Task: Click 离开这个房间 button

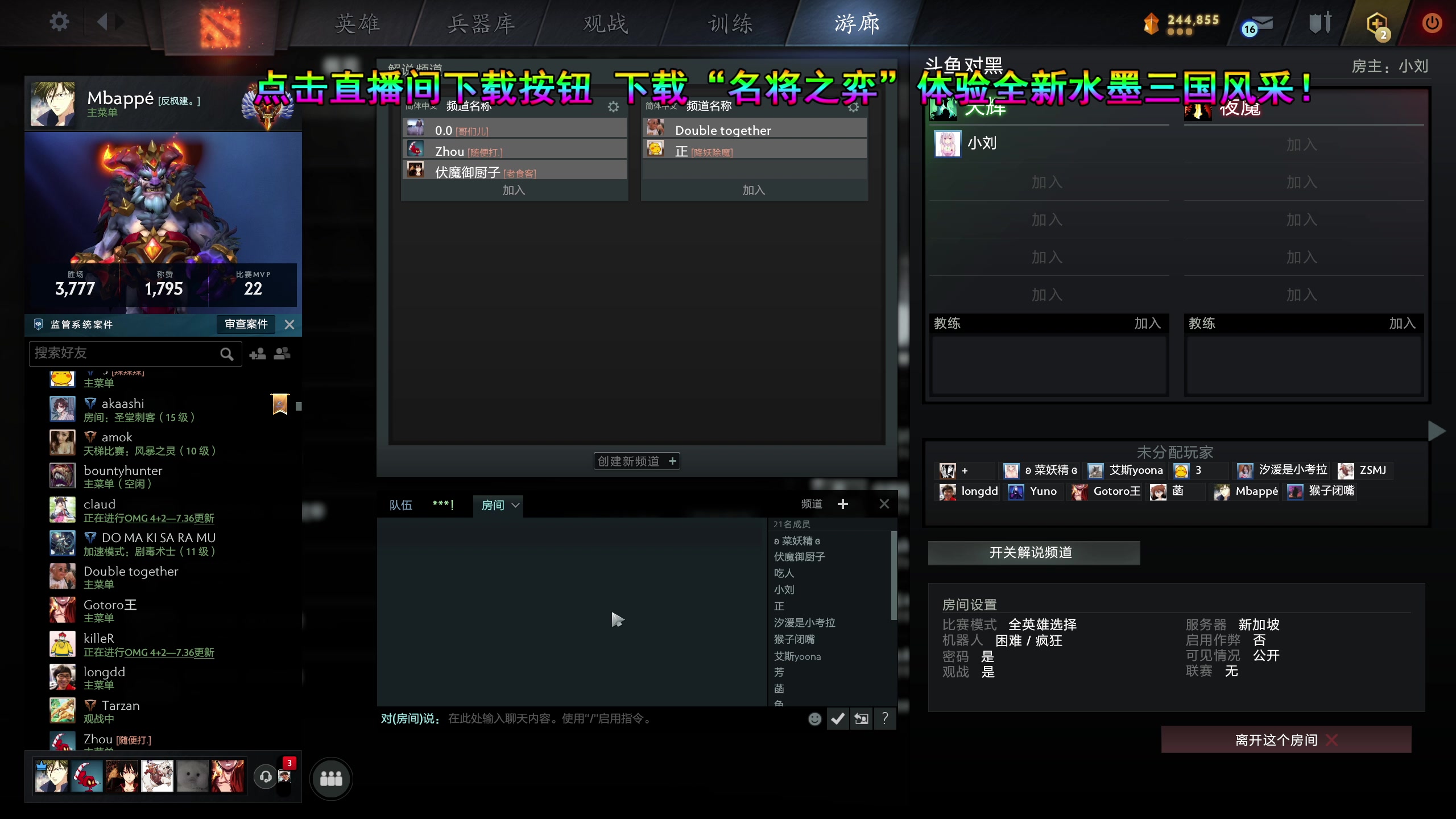Action: coord(1286,740)
